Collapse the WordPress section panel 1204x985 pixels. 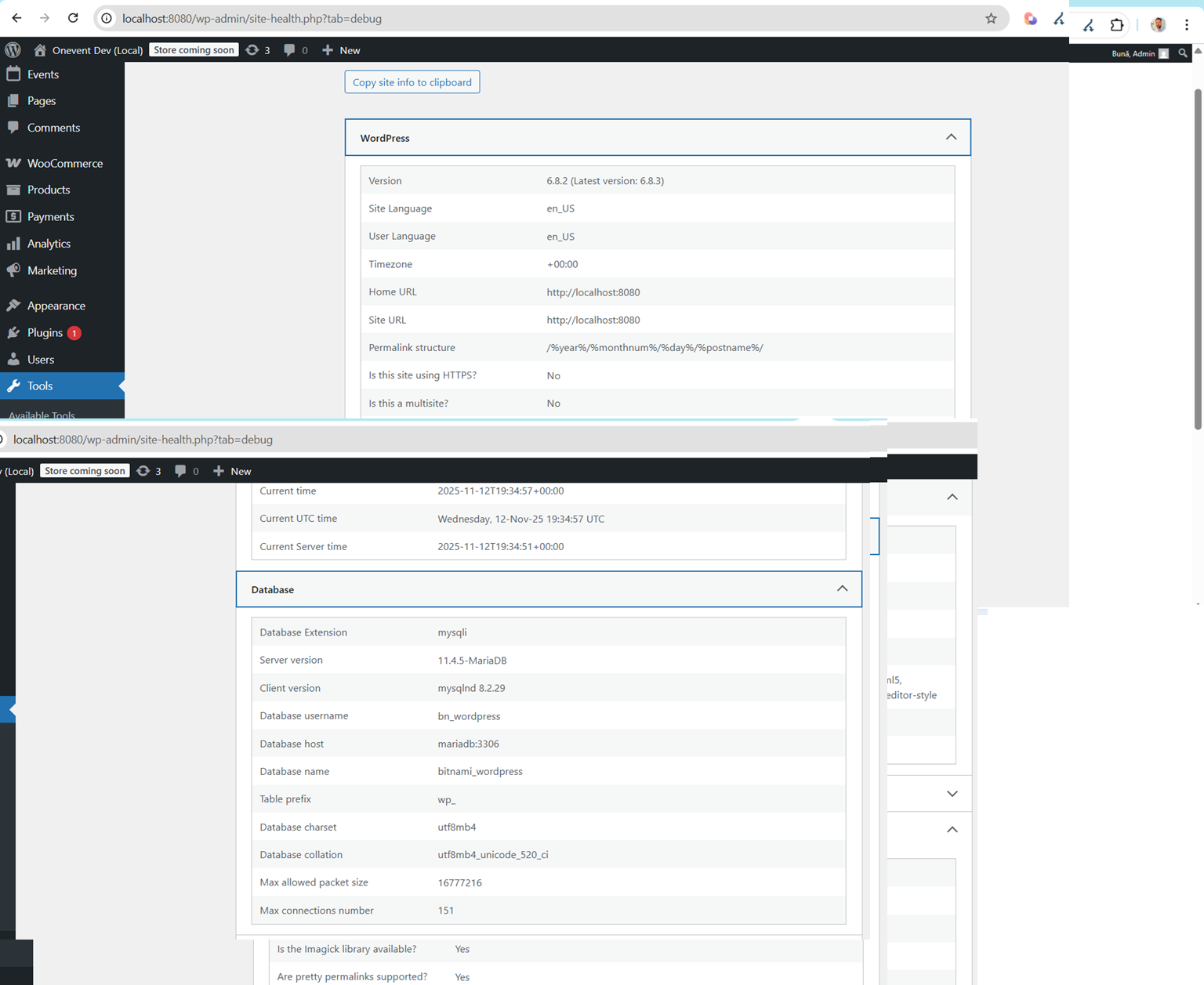(951, 137)
